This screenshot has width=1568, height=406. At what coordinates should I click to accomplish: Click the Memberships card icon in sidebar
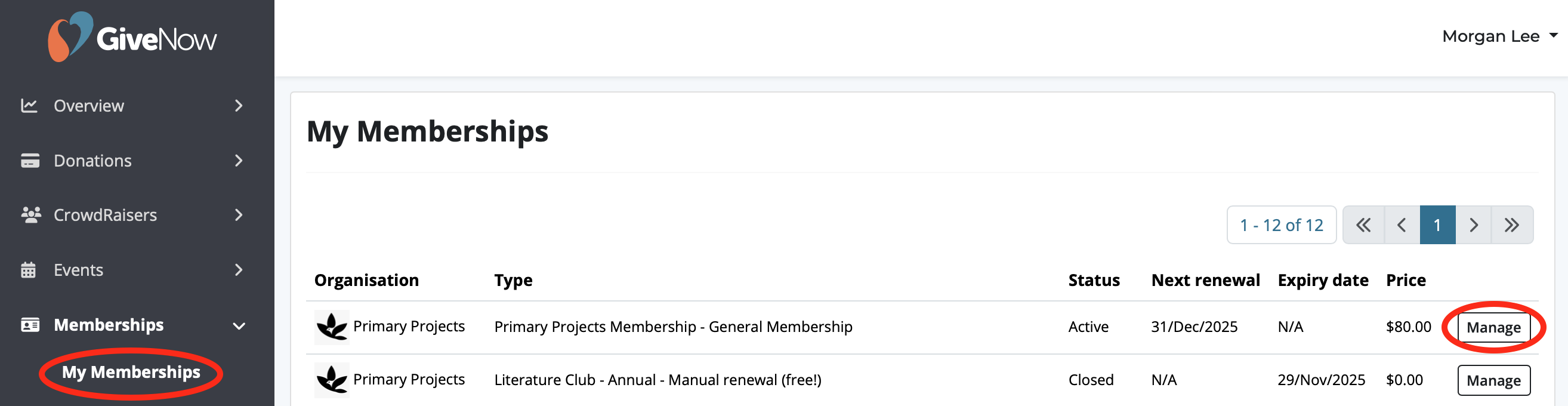30,324
